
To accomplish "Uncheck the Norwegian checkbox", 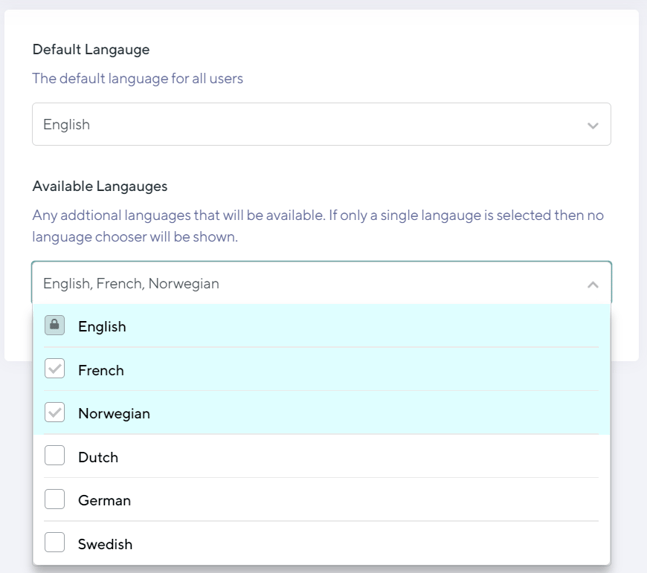I will click(55, 413).
